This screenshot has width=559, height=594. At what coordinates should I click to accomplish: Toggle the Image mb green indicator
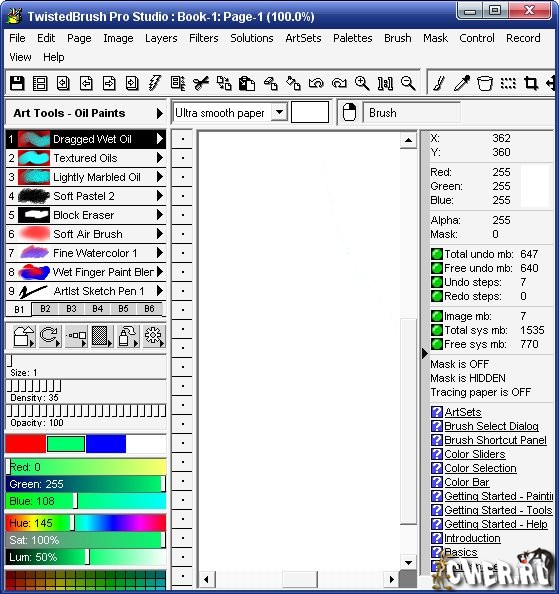click(x=437, y=316)
